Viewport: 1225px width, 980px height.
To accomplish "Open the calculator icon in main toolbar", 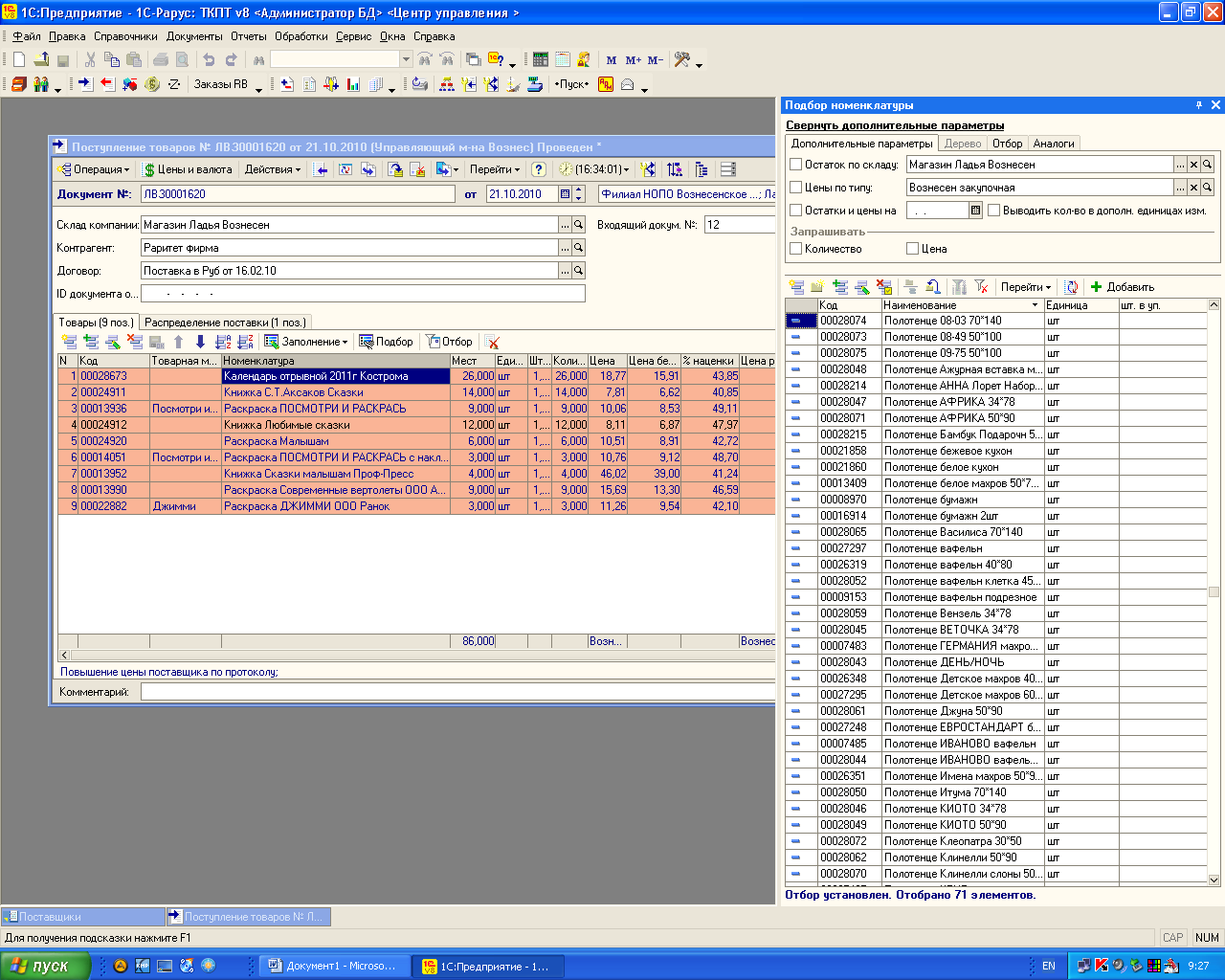I will click(x=541, y=59).
